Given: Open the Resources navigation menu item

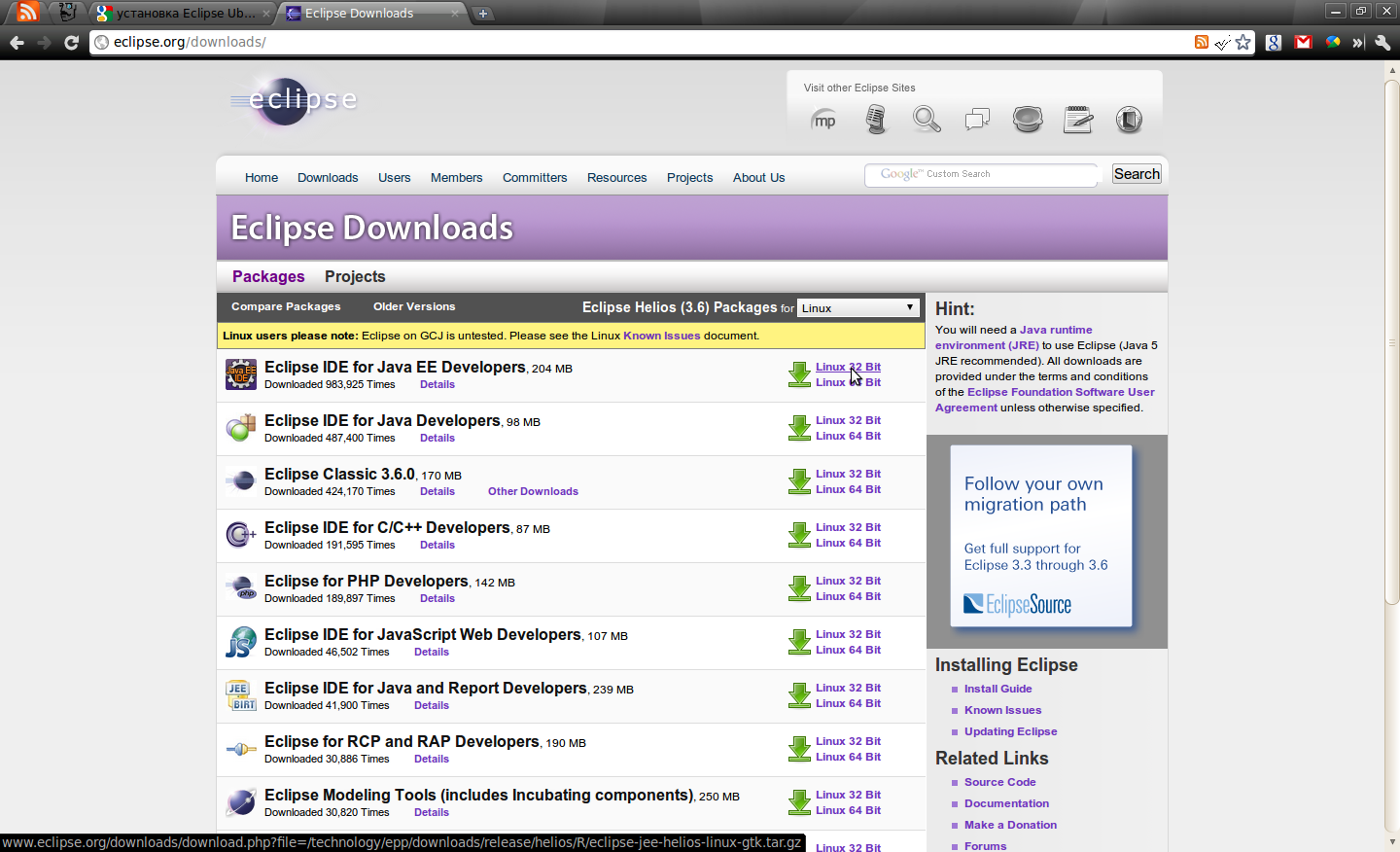Looking at the screenshot, I should click(616, 178).
